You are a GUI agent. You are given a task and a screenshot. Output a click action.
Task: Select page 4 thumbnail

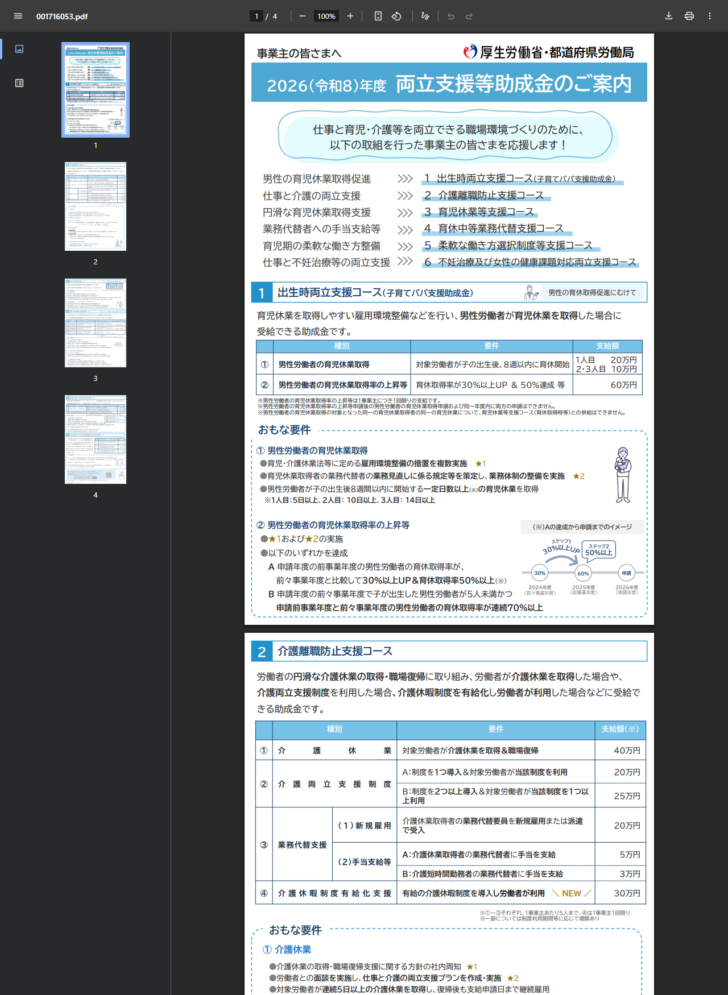tap(95, 440)
